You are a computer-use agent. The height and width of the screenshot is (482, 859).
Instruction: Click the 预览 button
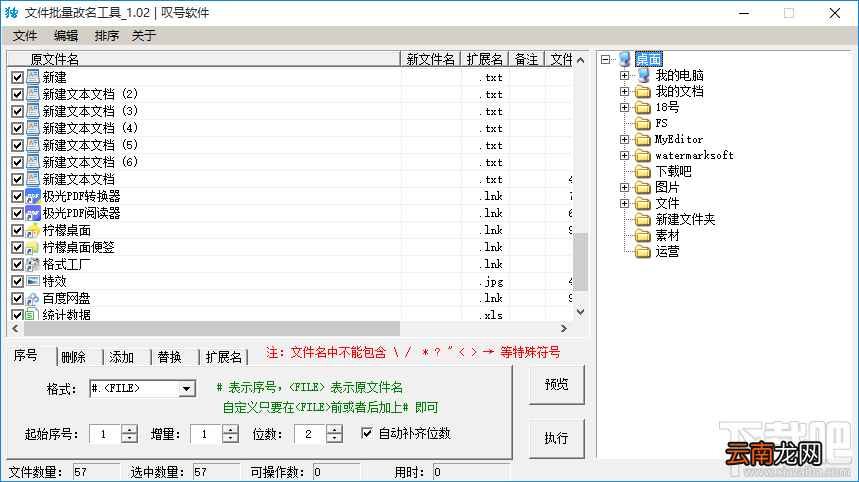tap(557, 385)
